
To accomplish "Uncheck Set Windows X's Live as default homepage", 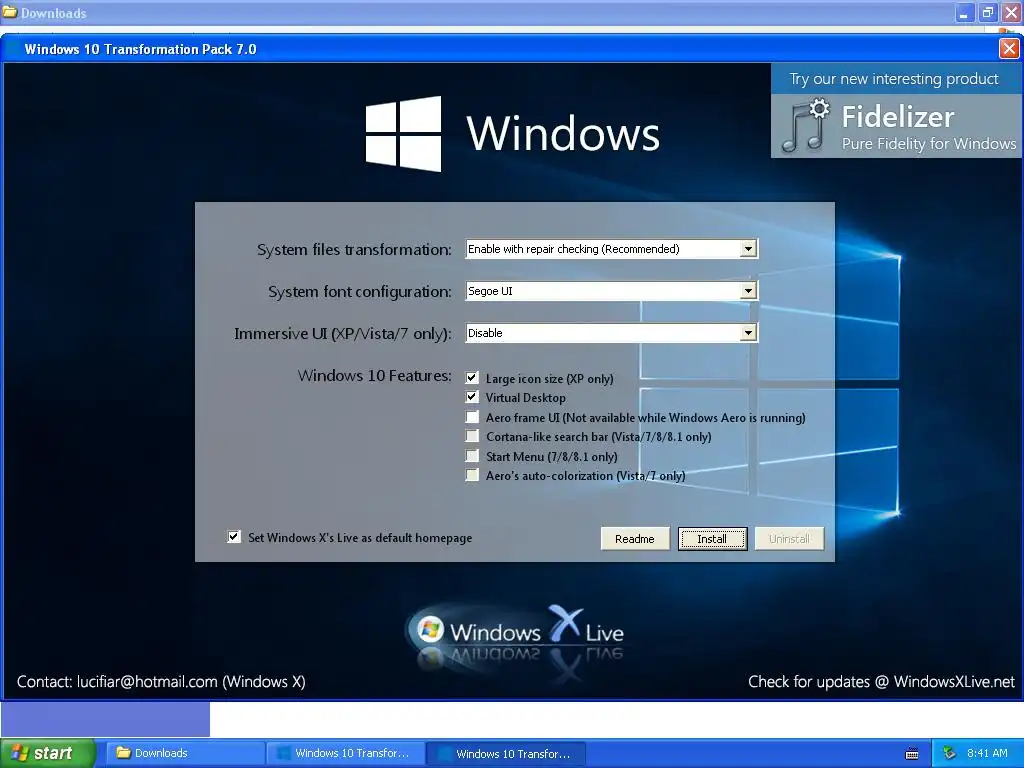I will pyautogui.click(x=234, y=537).
